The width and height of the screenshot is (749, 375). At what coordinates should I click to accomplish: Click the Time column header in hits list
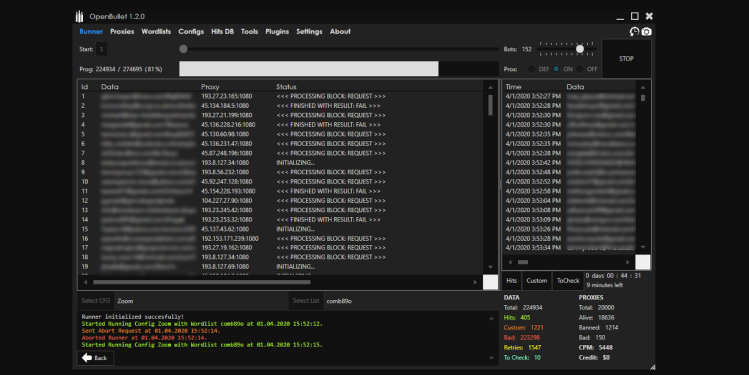click(x=514, y=86)
